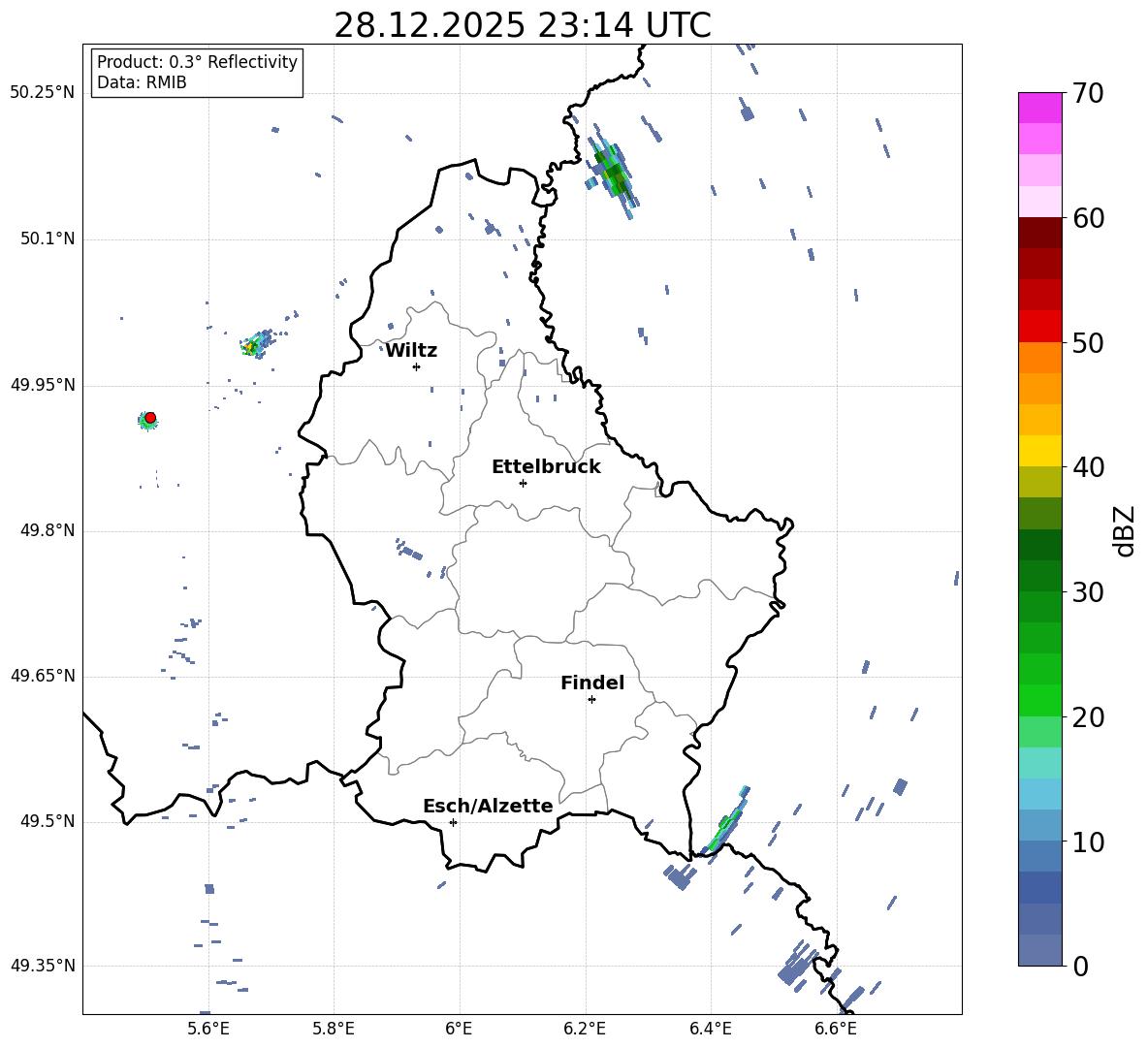Pick the yellow colorbar swatch at 40
This screenshot has width=1148, height=1048.
(x=1039, y=451)
